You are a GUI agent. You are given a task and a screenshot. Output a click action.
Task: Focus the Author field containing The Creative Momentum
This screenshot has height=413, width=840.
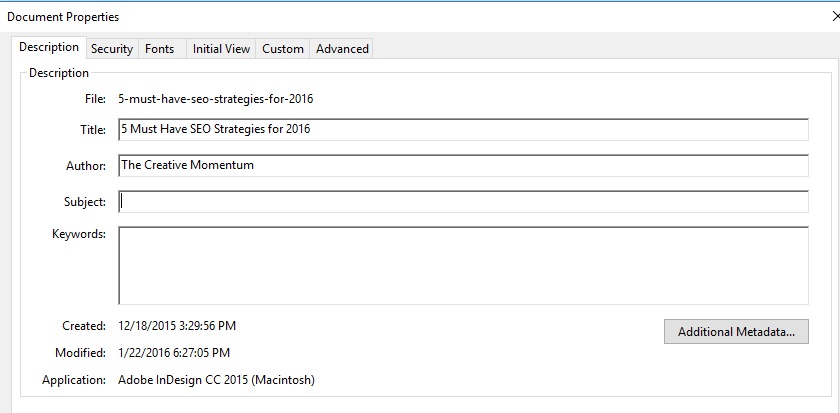coord(463,166)
